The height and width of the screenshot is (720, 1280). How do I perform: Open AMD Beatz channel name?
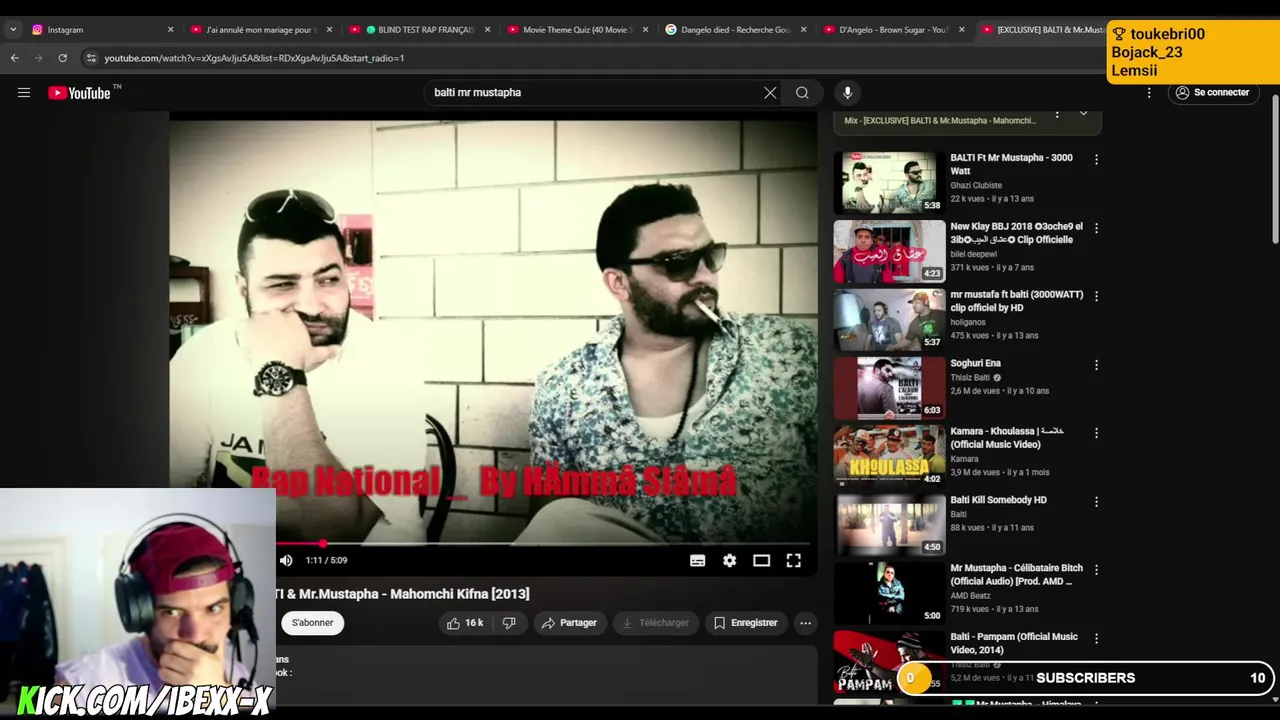pyautogui.click(x=970, y=596)
